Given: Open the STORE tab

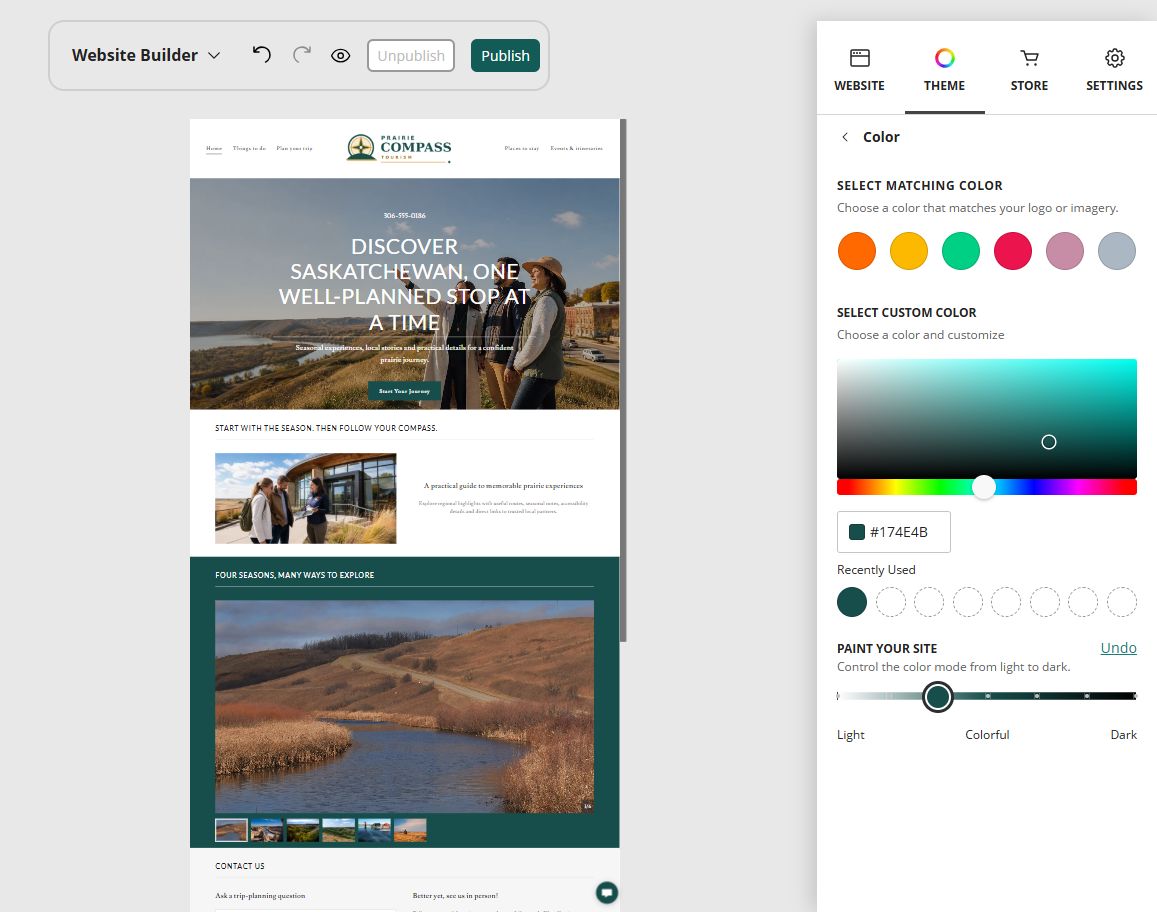Looking at the screenshot, I should click(x=1029, y=70).
